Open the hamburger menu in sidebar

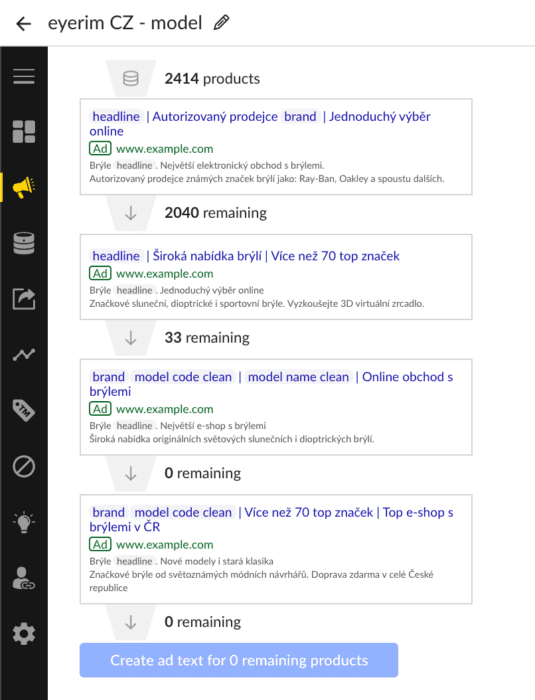(x=24, y=76)
